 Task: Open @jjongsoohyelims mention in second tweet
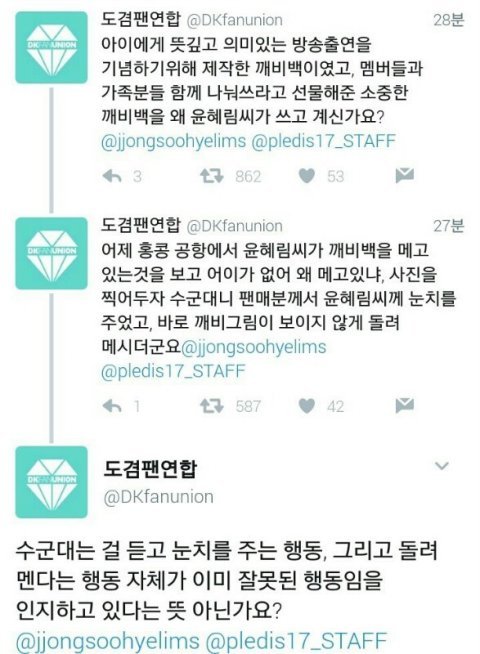click(254, 347)
